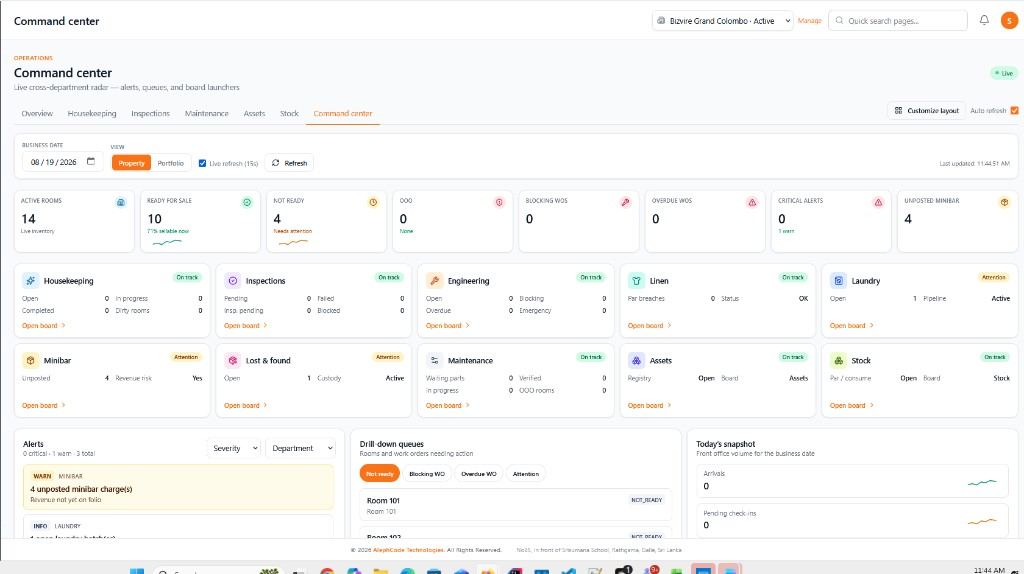
Task: Open the Maintenance board link
Action: [x=447, y=405]
